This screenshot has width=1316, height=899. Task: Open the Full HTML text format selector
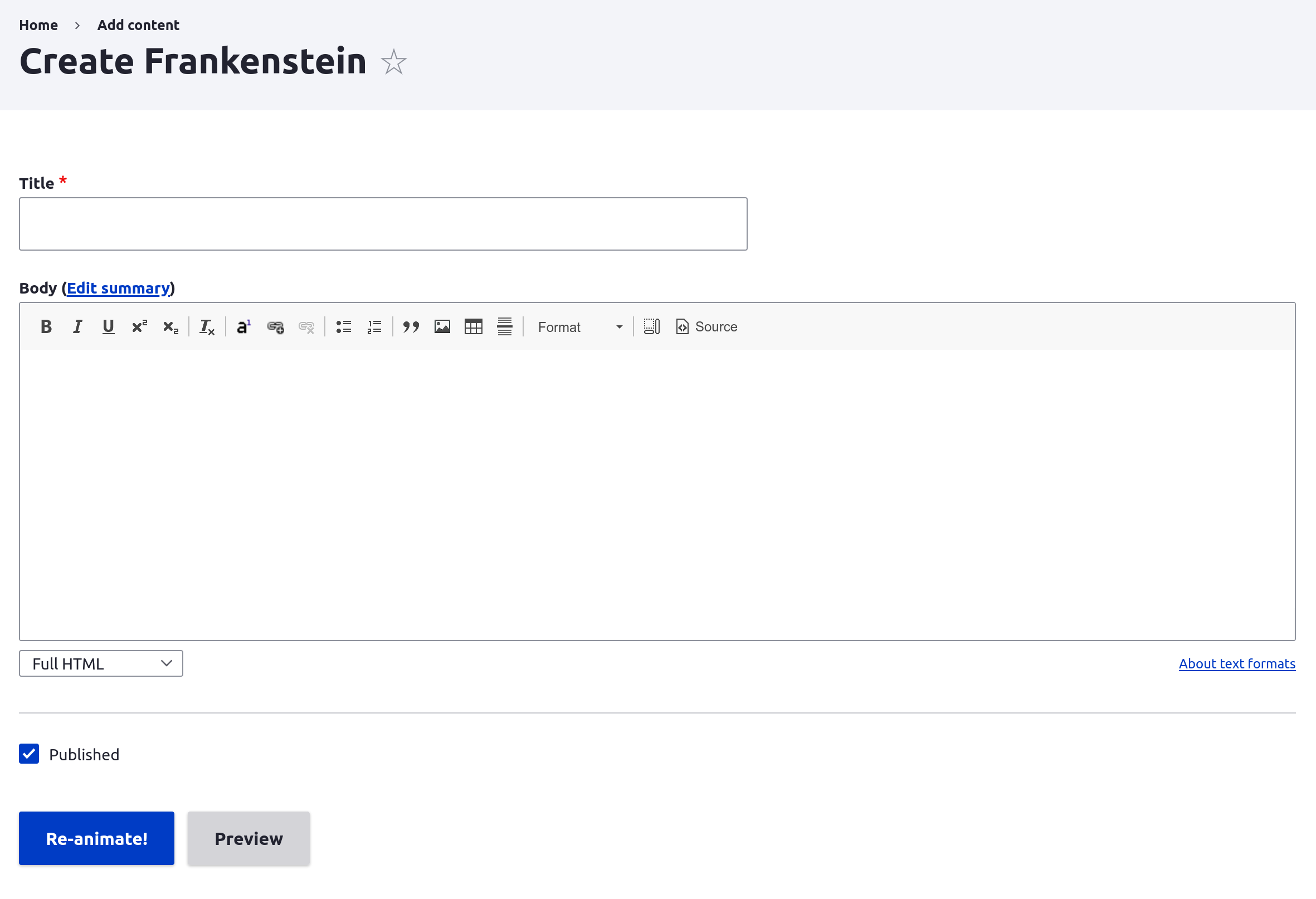click(101, 663)
